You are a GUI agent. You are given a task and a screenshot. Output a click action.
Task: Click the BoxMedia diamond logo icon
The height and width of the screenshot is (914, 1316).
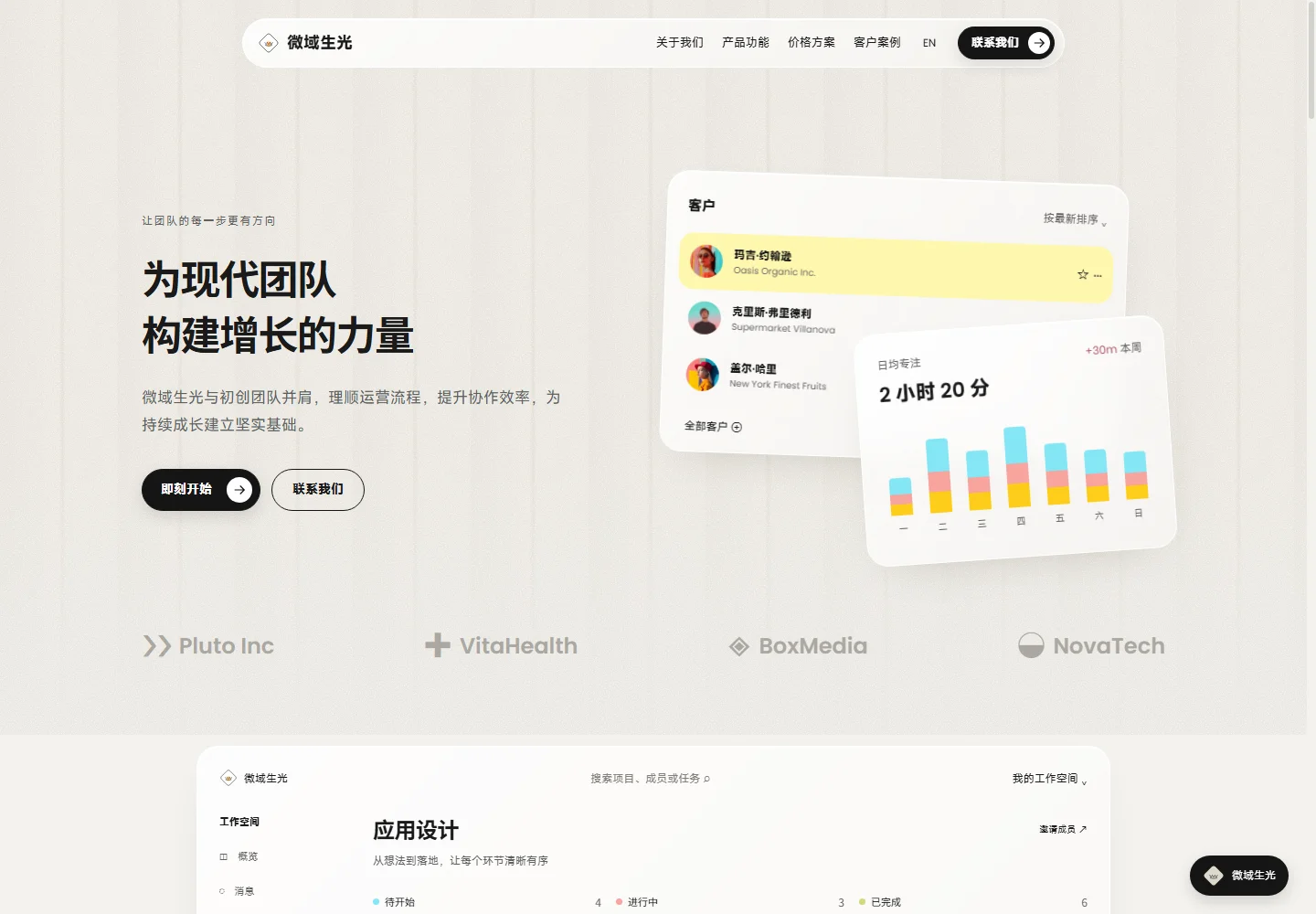coord(739,647)
